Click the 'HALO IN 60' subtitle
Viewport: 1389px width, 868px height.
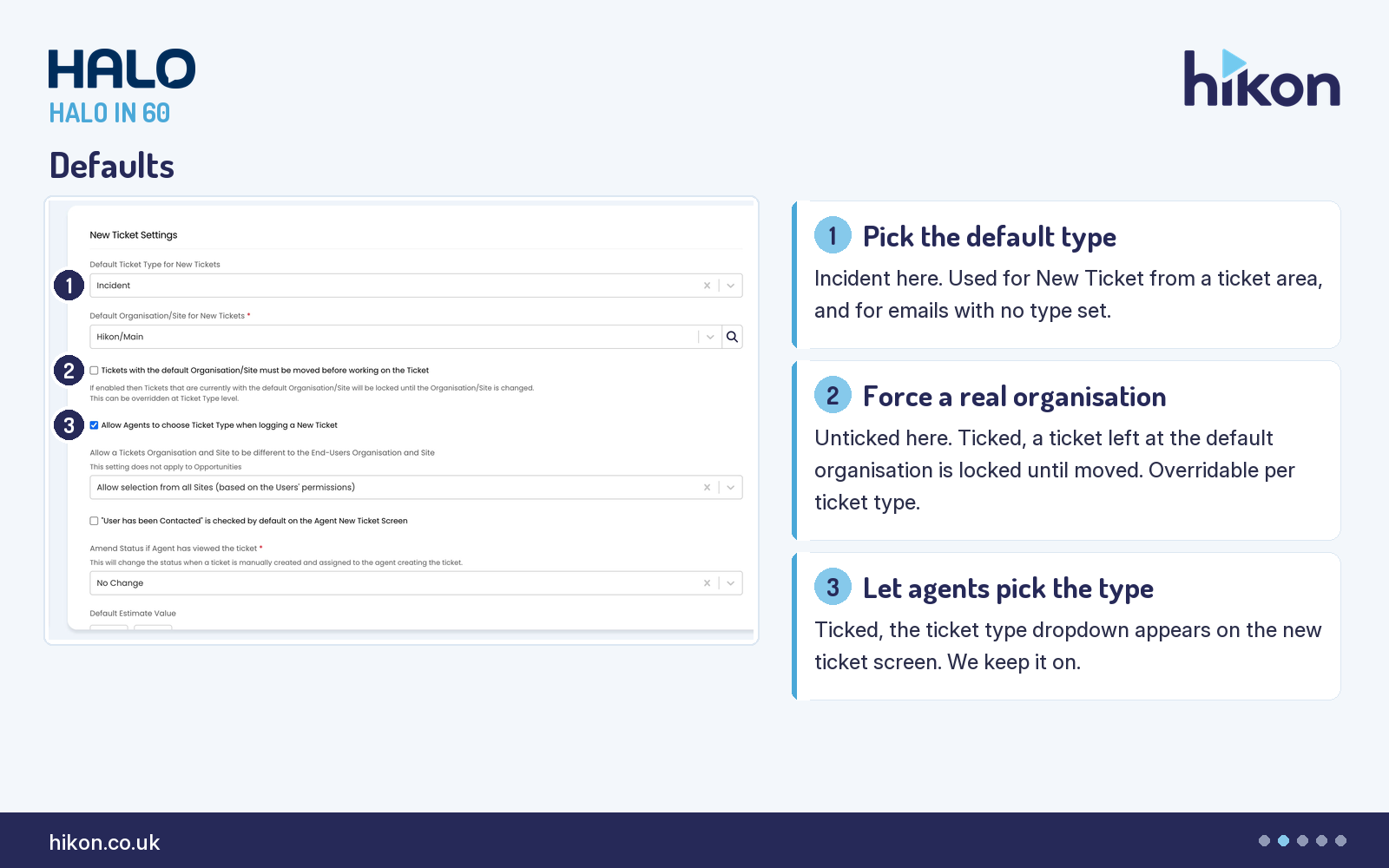[109, 113]
